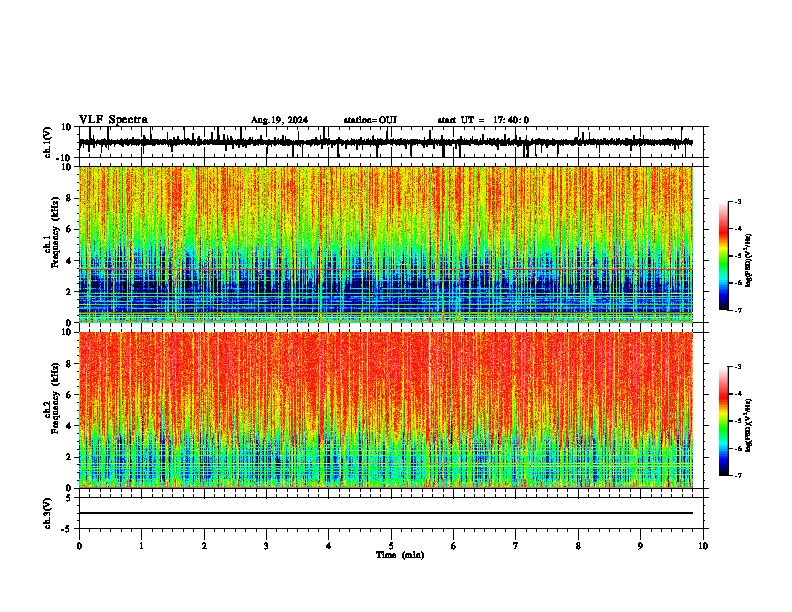Click the flat ch.3(V) signal line

(x=386, y=513)
